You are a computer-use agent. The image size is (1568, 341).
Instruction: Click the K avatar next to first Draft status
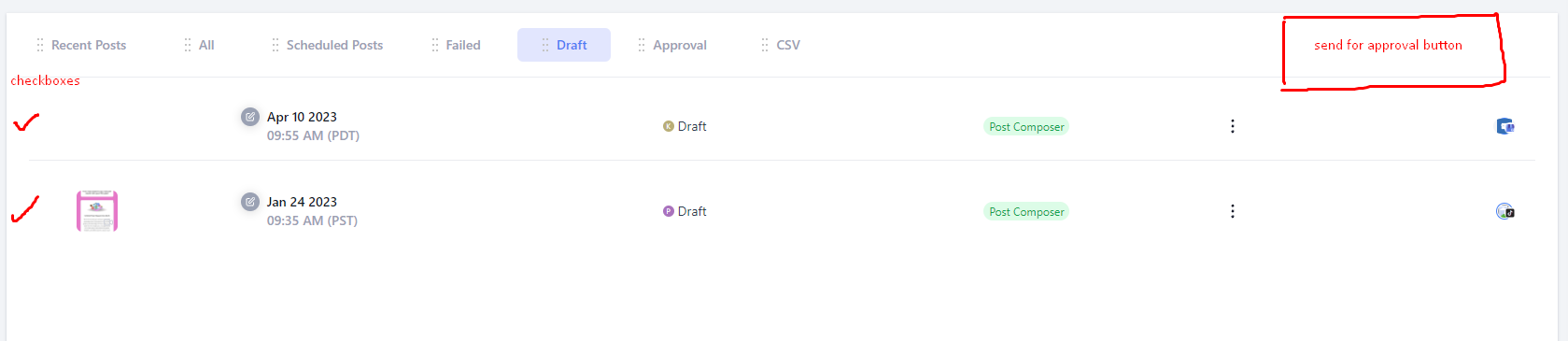668,126
